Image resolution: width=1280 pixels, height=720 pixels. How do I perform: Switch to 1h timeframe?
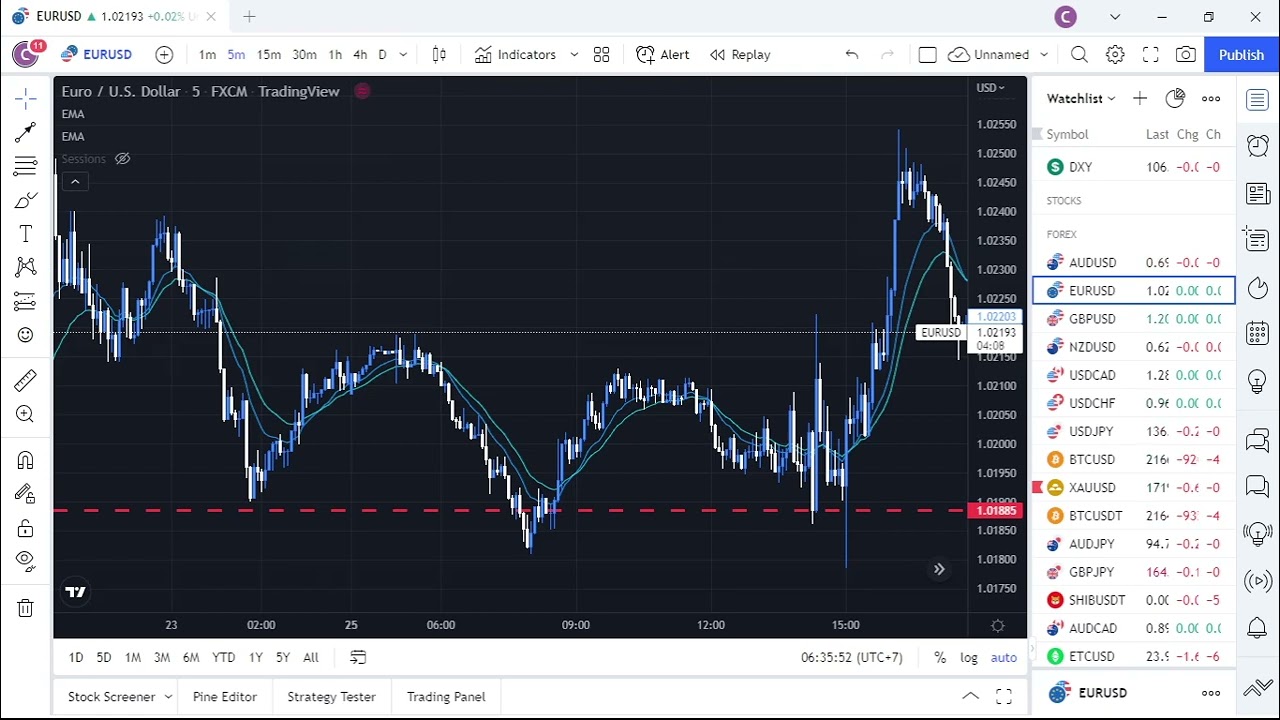335,55
